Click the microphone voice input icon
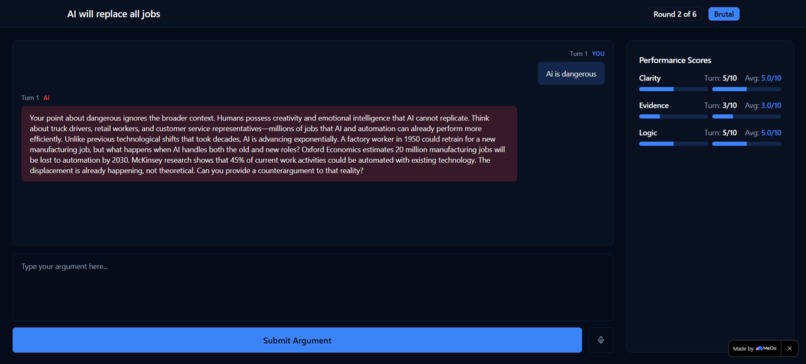Image resolution: width=806 pixels, height=364 pixels. click(600, 340)
